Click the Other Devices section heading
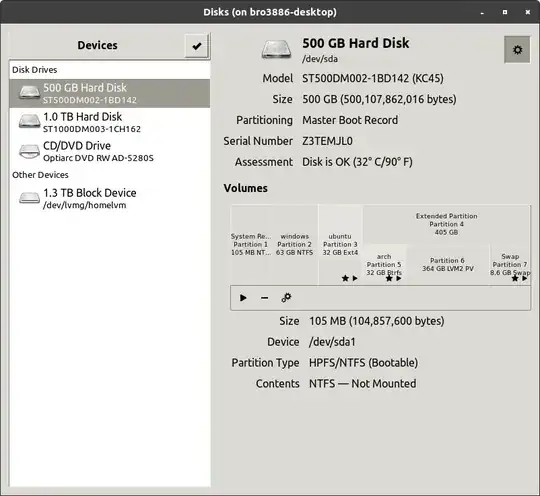 pos(40,175)
